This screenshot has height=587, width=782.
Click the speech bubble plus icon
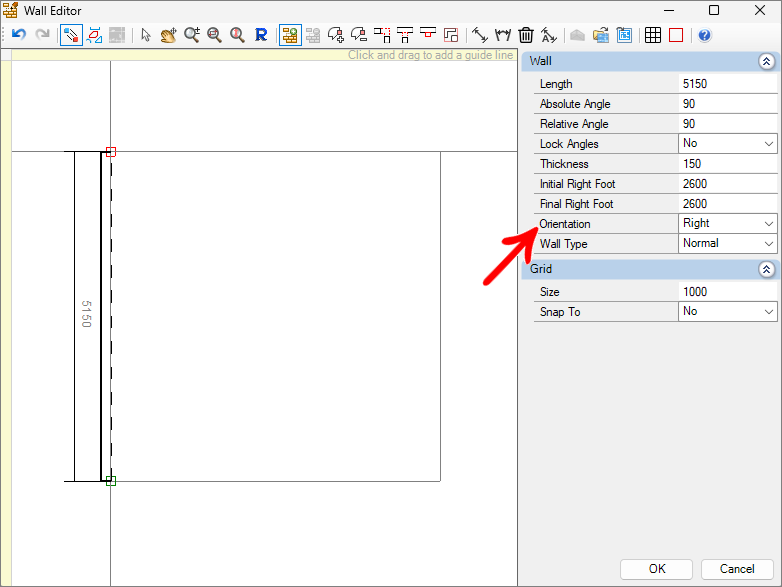[336, 35]
